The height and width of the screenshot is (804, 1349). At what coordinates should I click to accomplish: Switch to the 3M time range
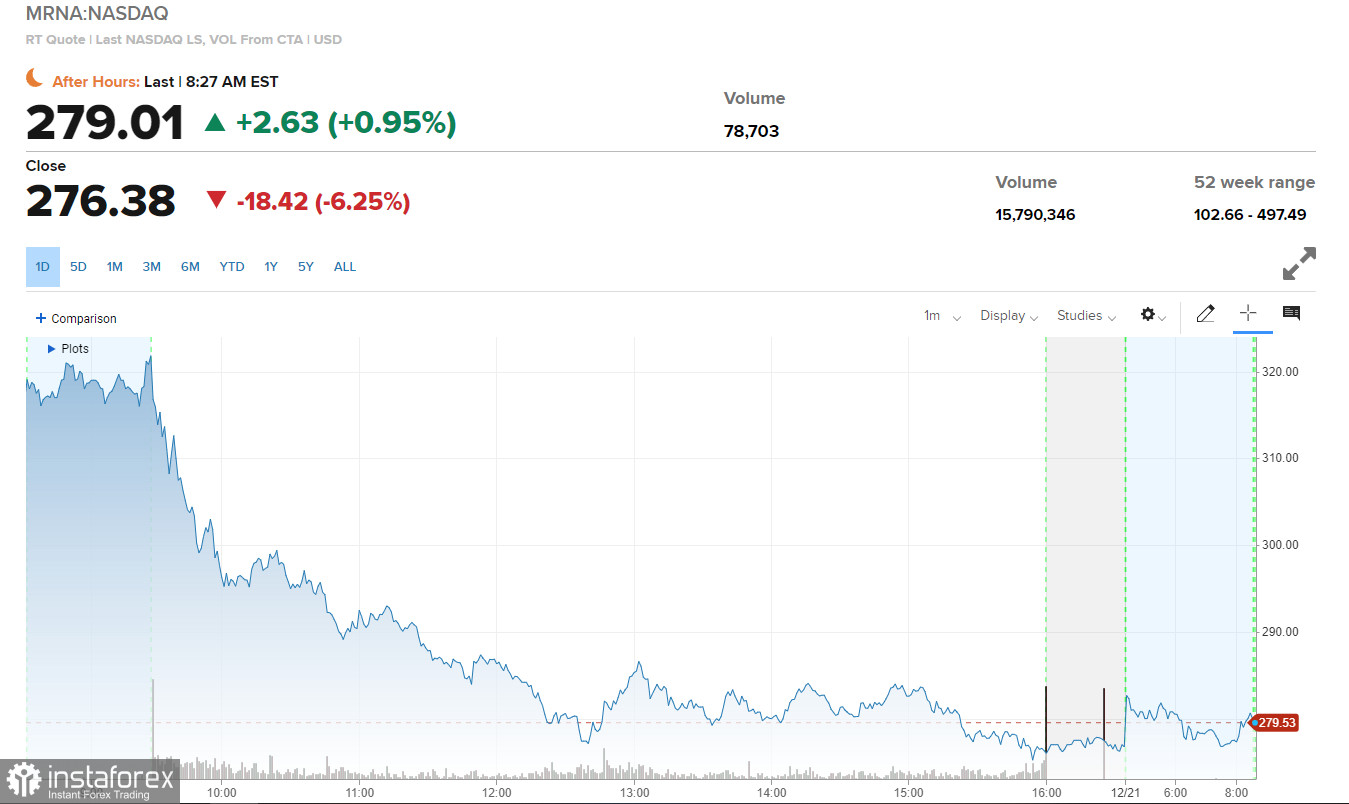(152, 267)
